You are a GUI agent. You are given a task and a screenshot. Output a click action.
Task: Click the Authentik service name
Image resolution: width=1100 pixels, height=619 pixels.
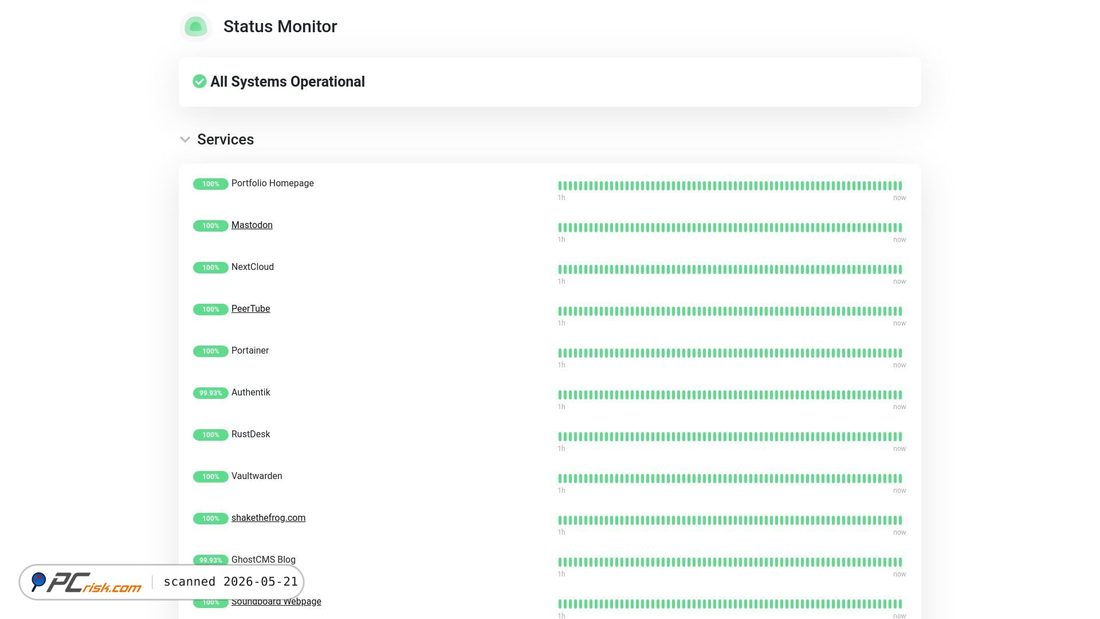250,392
